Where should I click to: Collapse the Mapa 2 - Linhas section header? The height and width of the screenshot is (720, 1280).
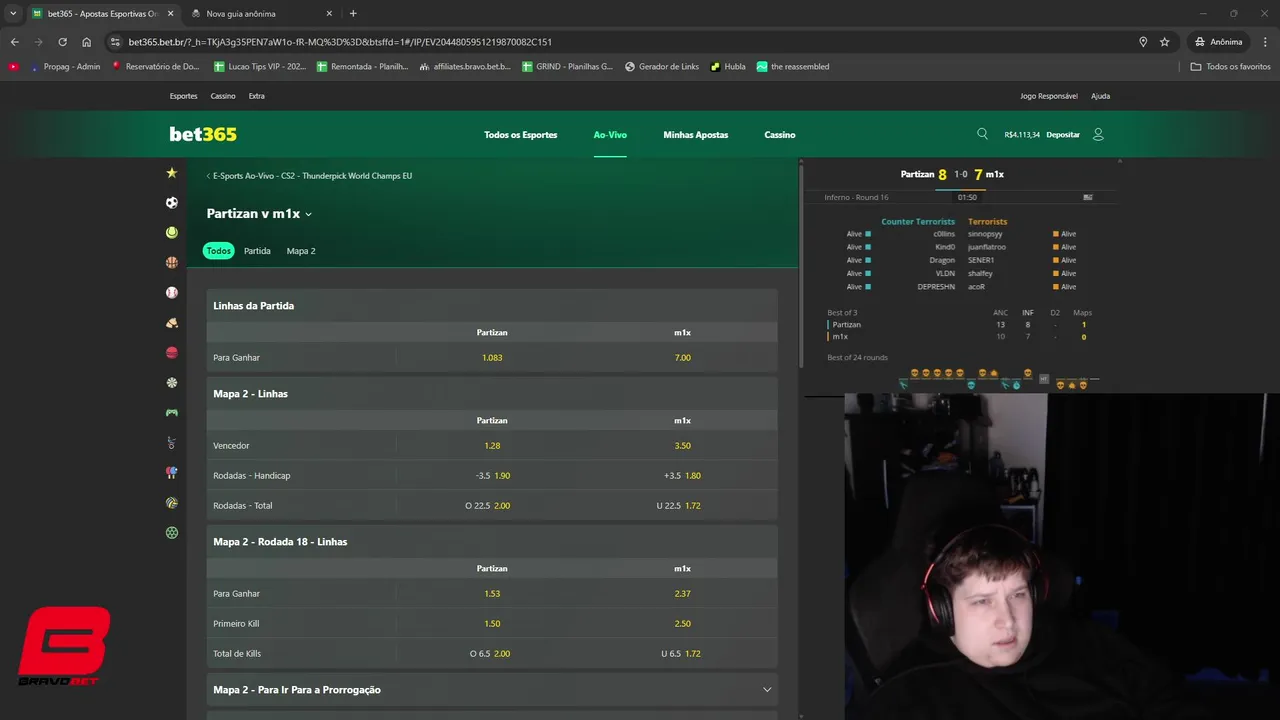[492, 393]
